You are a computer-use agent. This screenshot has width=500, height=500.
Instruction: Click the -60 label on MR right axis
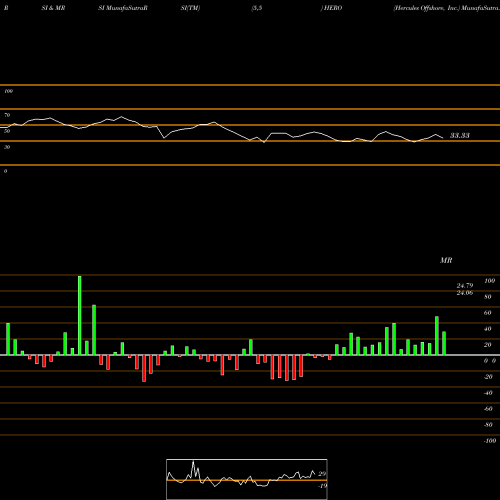click(488, 409)
